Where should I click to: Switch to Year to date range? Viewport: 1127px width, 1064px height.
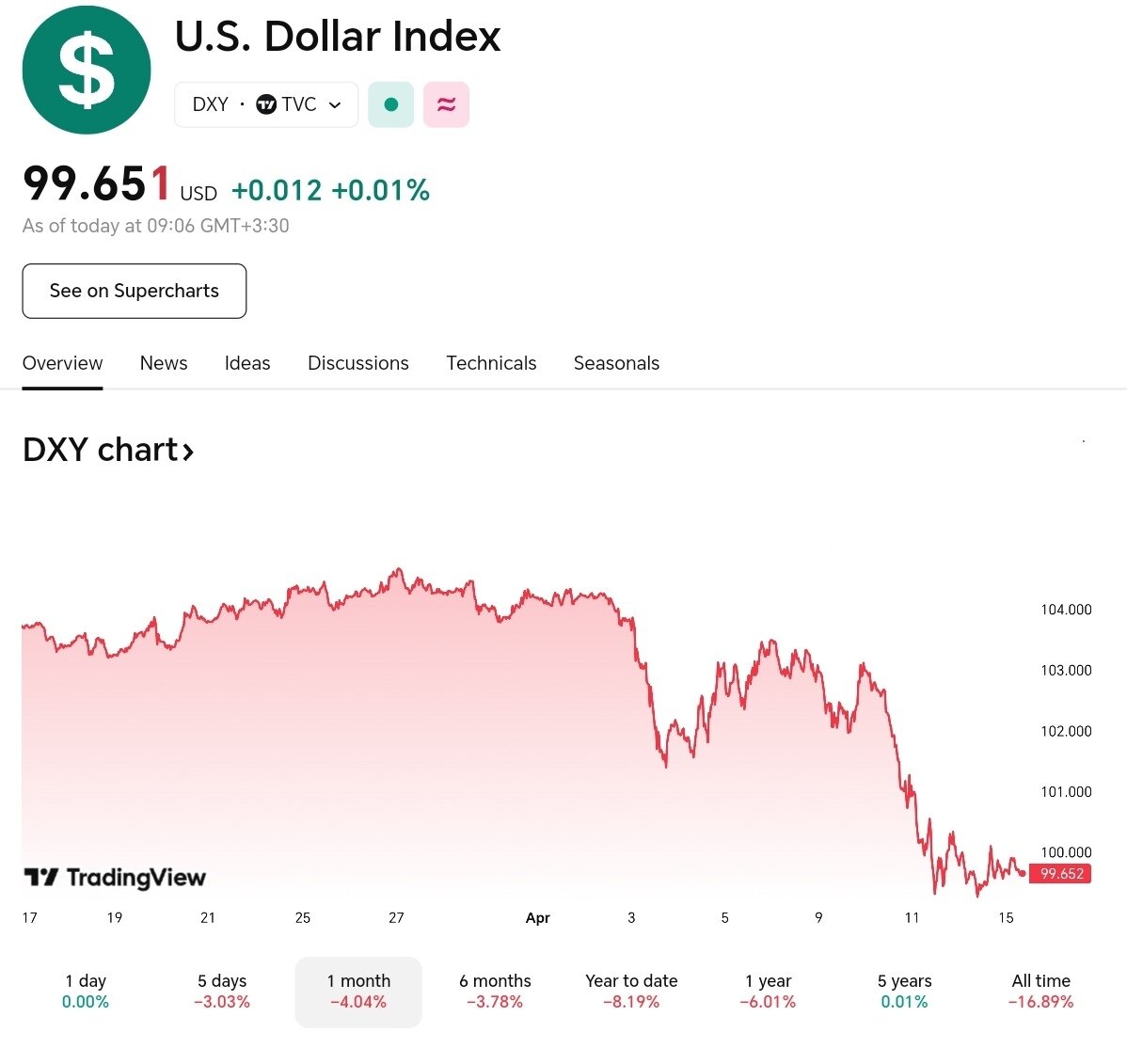(631, 991)
